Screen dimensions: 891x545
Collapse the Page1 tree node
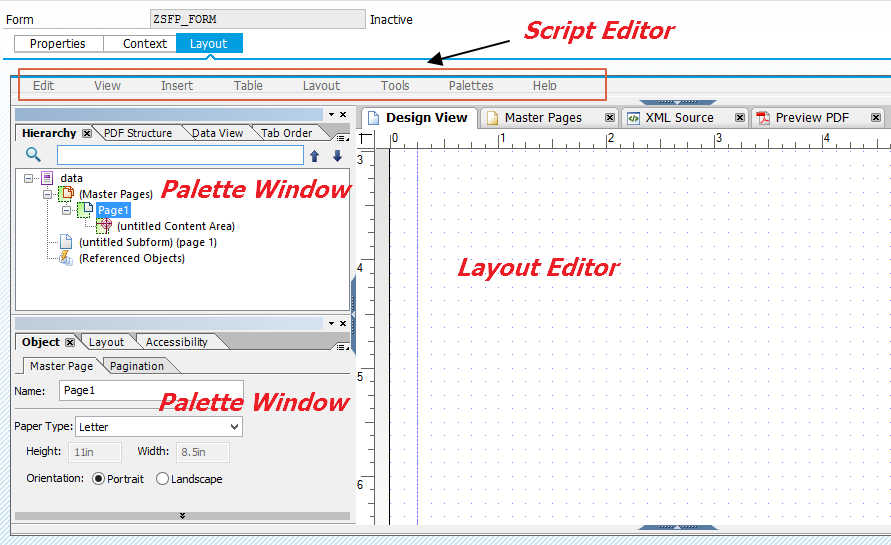(x=66, y=210)
